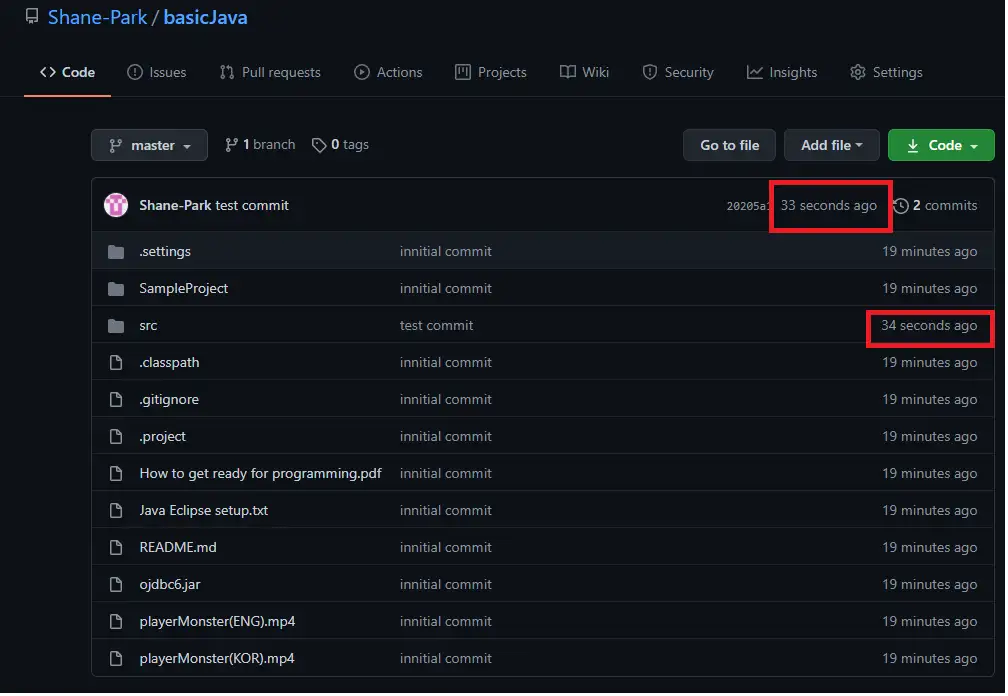The width and height of the screenshot is (1008, 696).
Task: Click file icon of .project
Action: (x=116, y=437)
